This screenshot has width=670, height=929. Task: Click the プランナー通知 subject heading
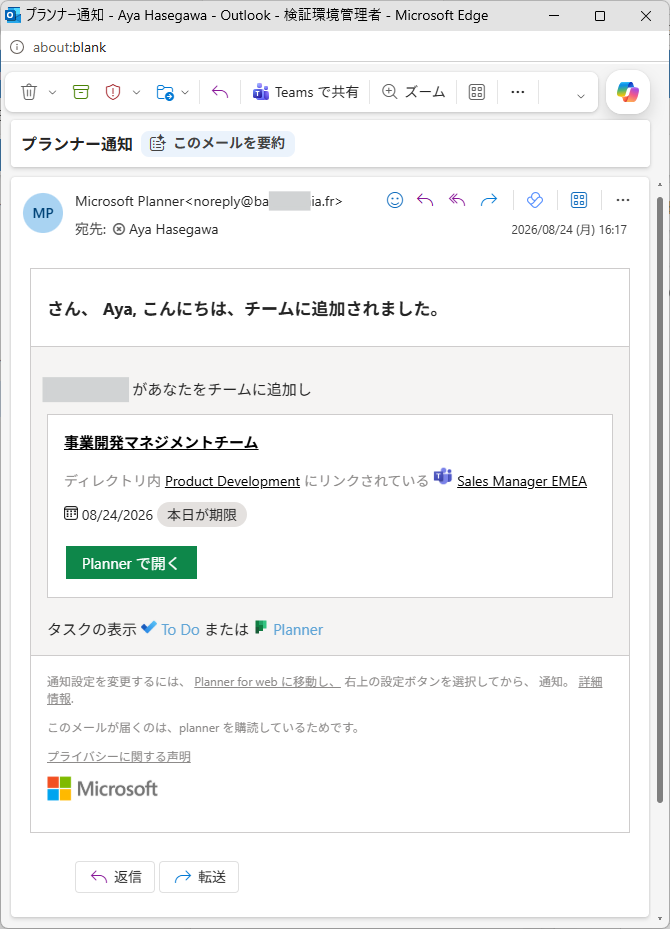(77, 144)
